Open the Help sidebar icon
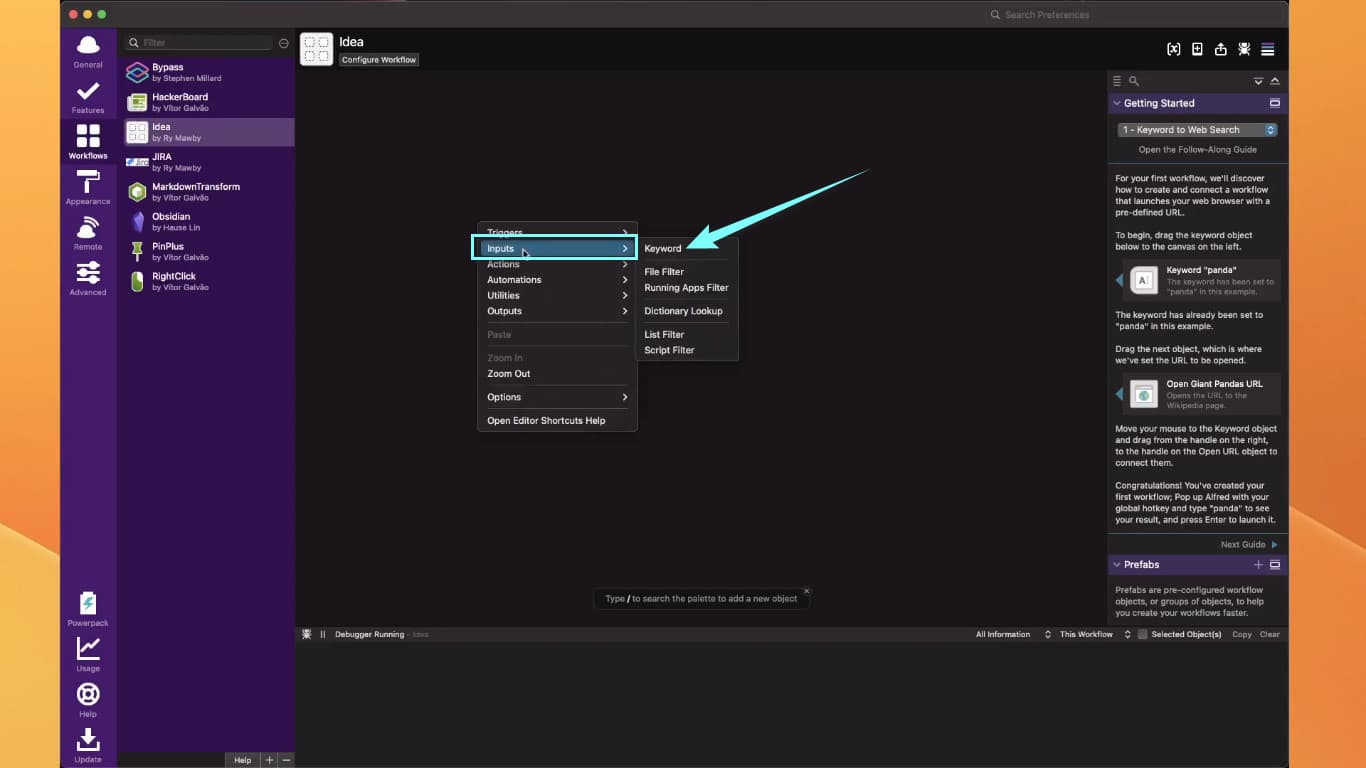1366x768 pixels. coord(88,700)
